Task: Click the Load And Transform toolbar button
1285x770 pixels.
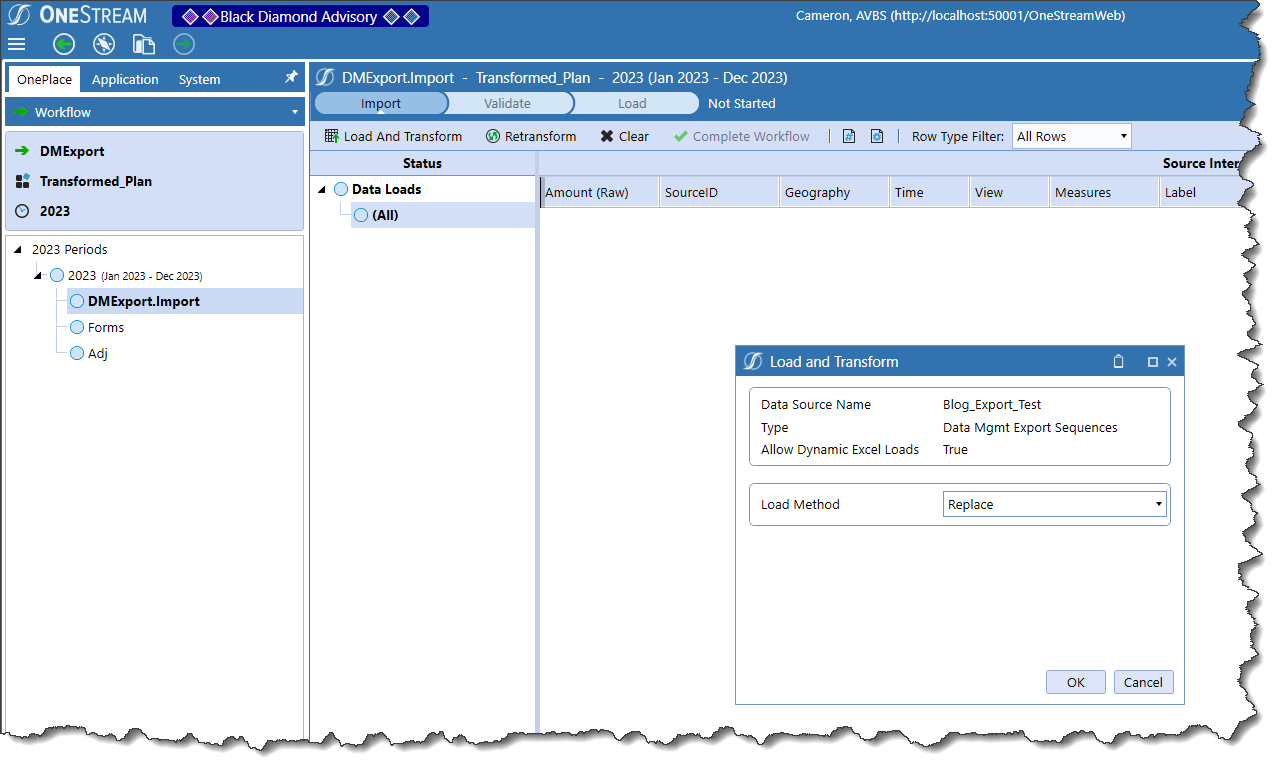Action: coord(394,136)
